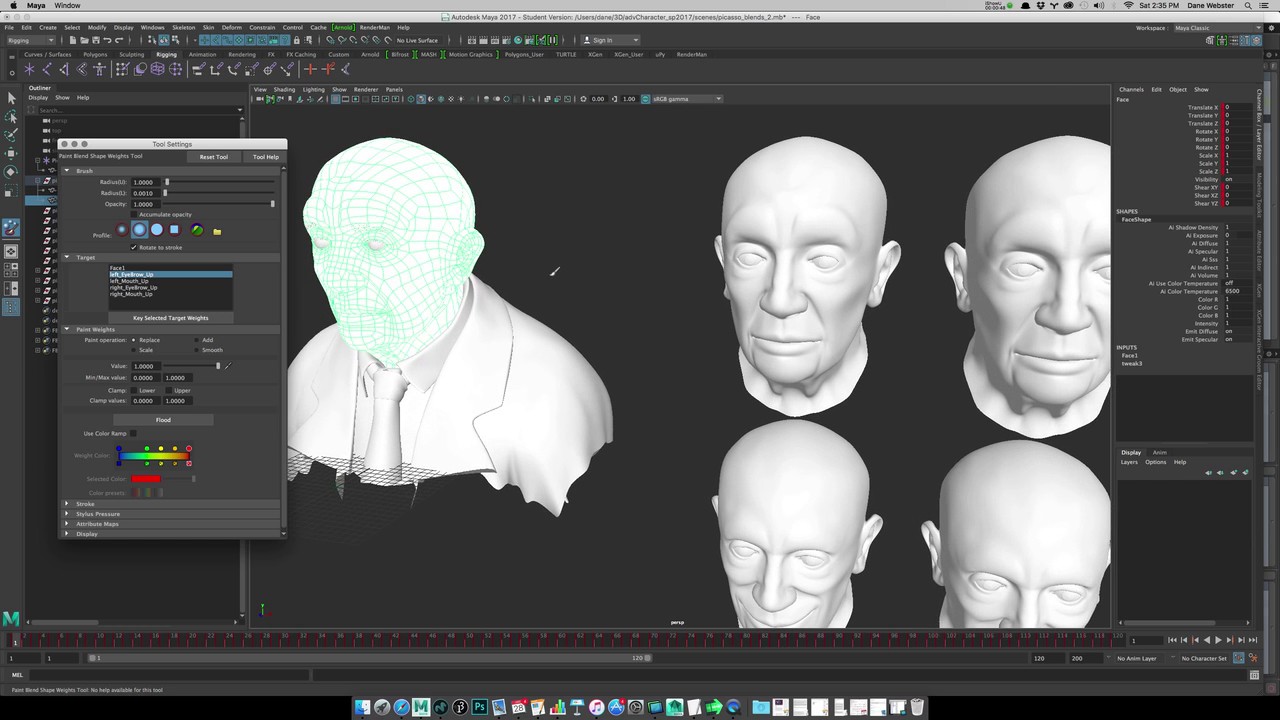Image resolution: width=1280 pixels, height=720 pixels.
Task: Enable the Clamp Upper checkbox
Action: click(x=169, y=390)
